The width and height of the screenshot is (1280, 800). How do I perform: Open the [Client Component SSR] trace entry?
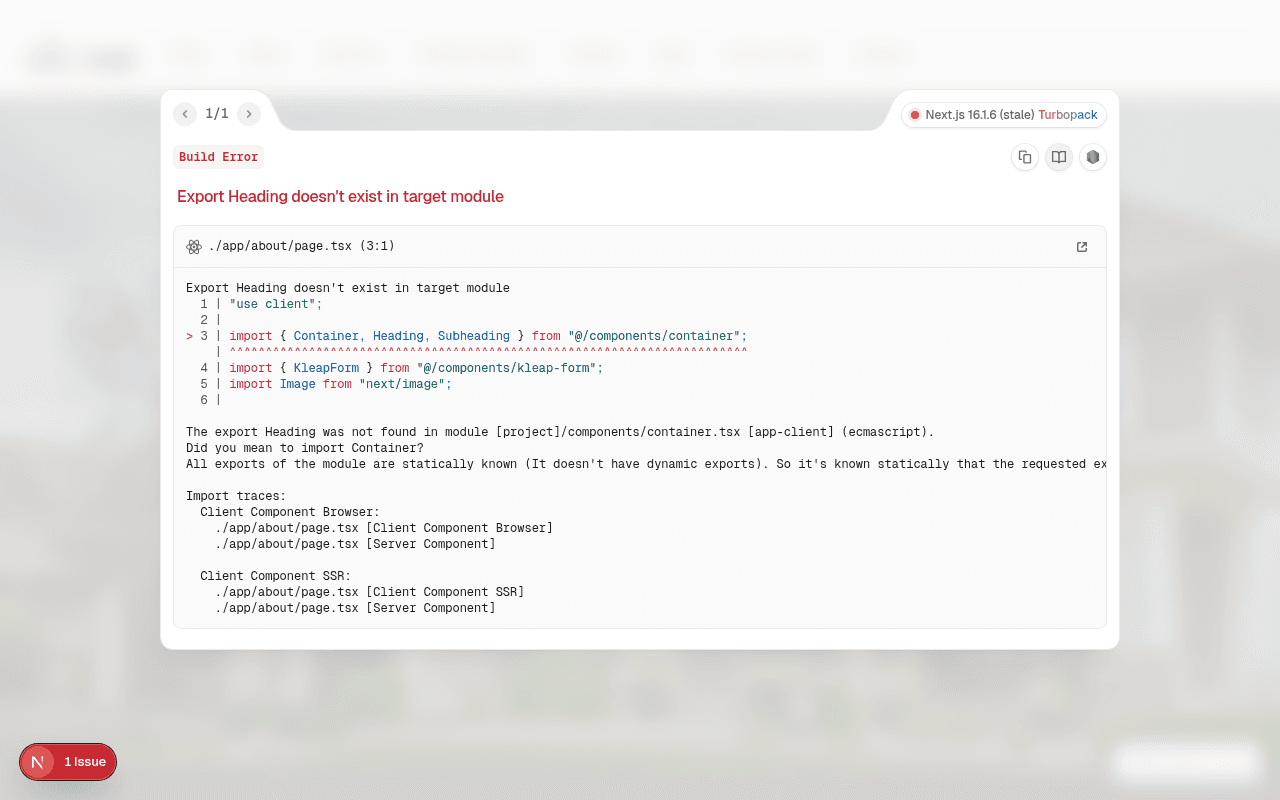pyautogui.click(x=370, y=592)
